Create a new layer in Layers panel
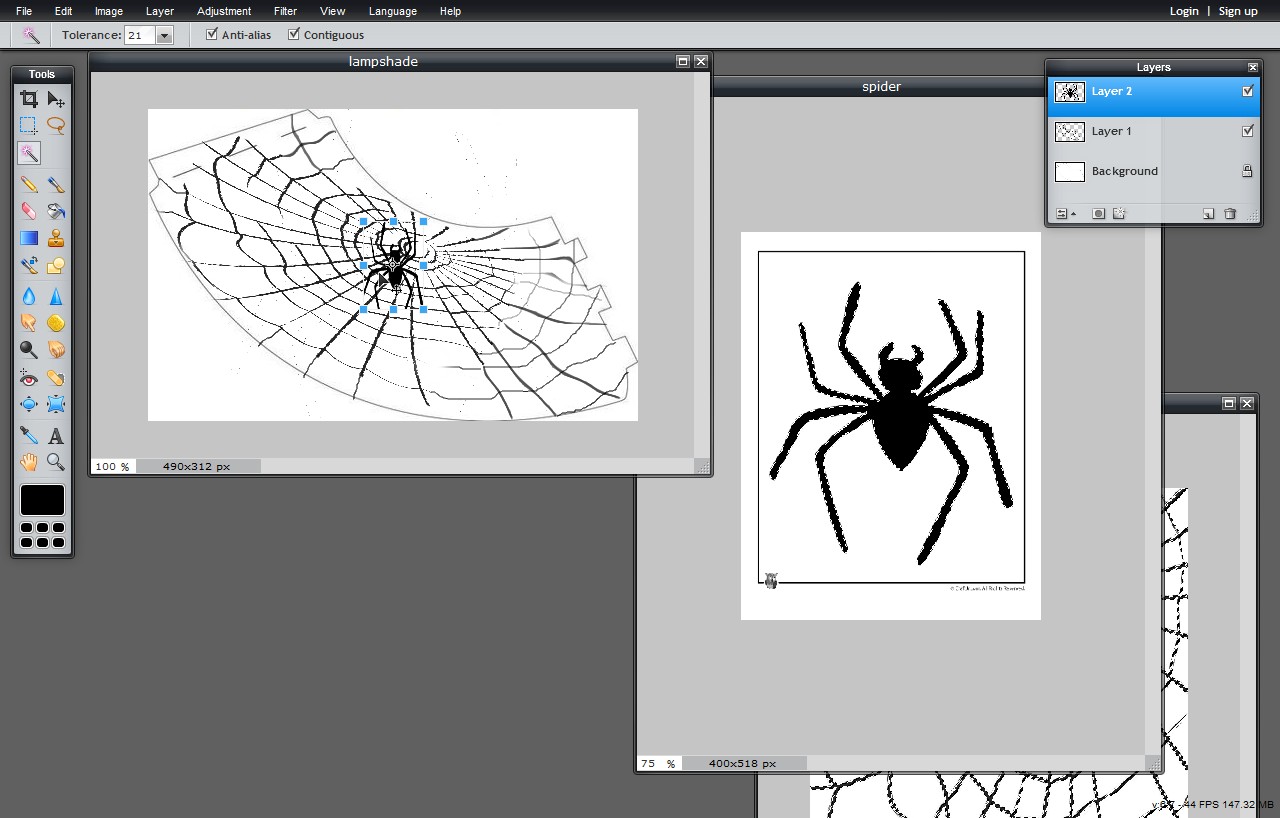The image size is (1280, 818). click(1208, 214)
